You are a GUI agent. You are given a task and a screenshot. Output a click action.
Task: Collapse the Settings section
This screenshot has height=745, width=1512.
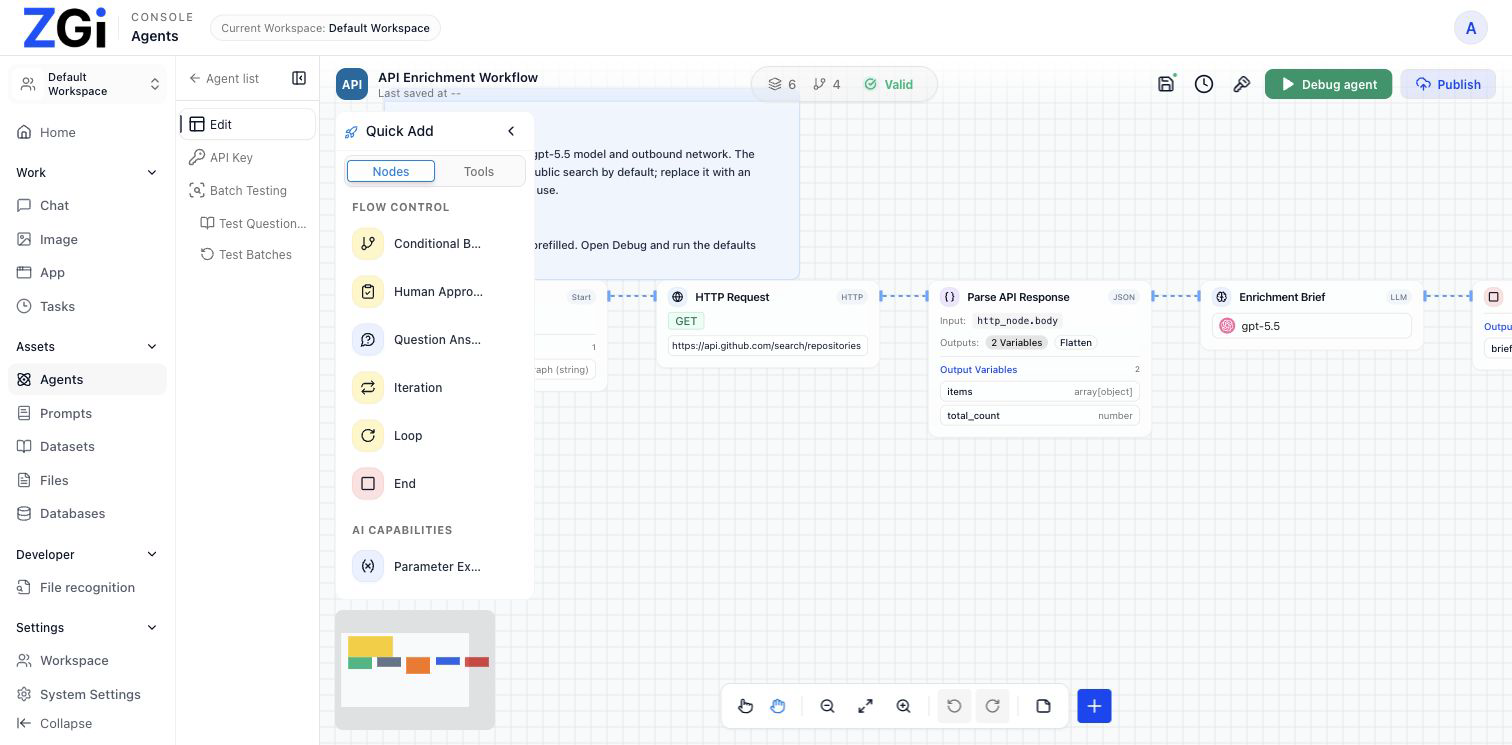(x=152, y=628)
